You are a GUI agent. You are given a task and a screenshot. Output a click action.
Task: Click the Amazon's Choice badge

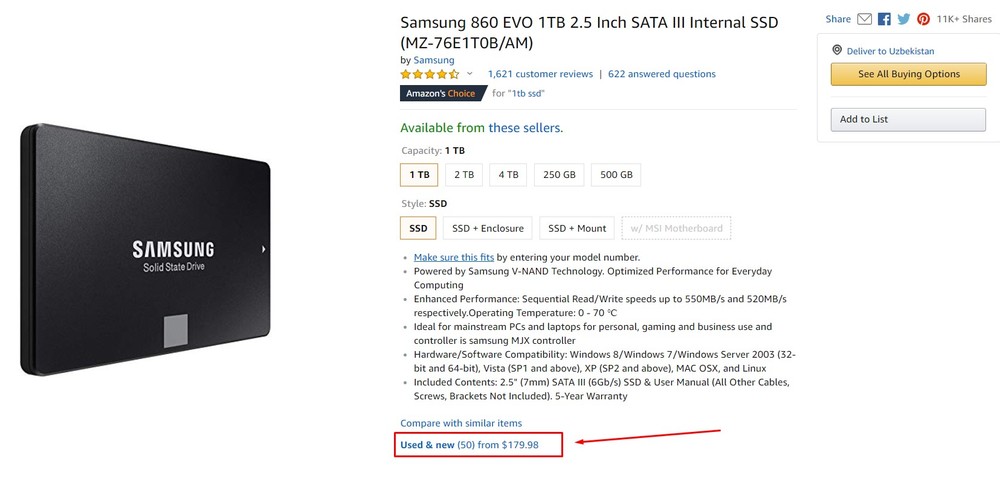point(442,93)
